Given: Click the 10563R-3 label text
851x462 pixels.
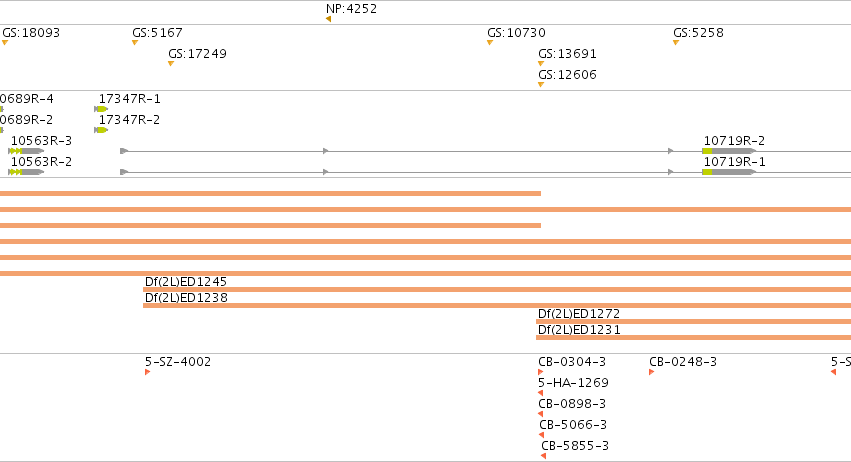Looking at the screenshot, I should [41, 141].
